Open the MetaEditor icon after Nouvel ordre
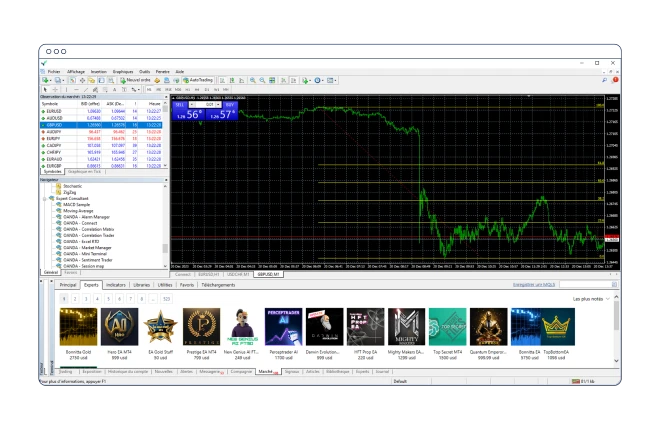 coord(157,80)
